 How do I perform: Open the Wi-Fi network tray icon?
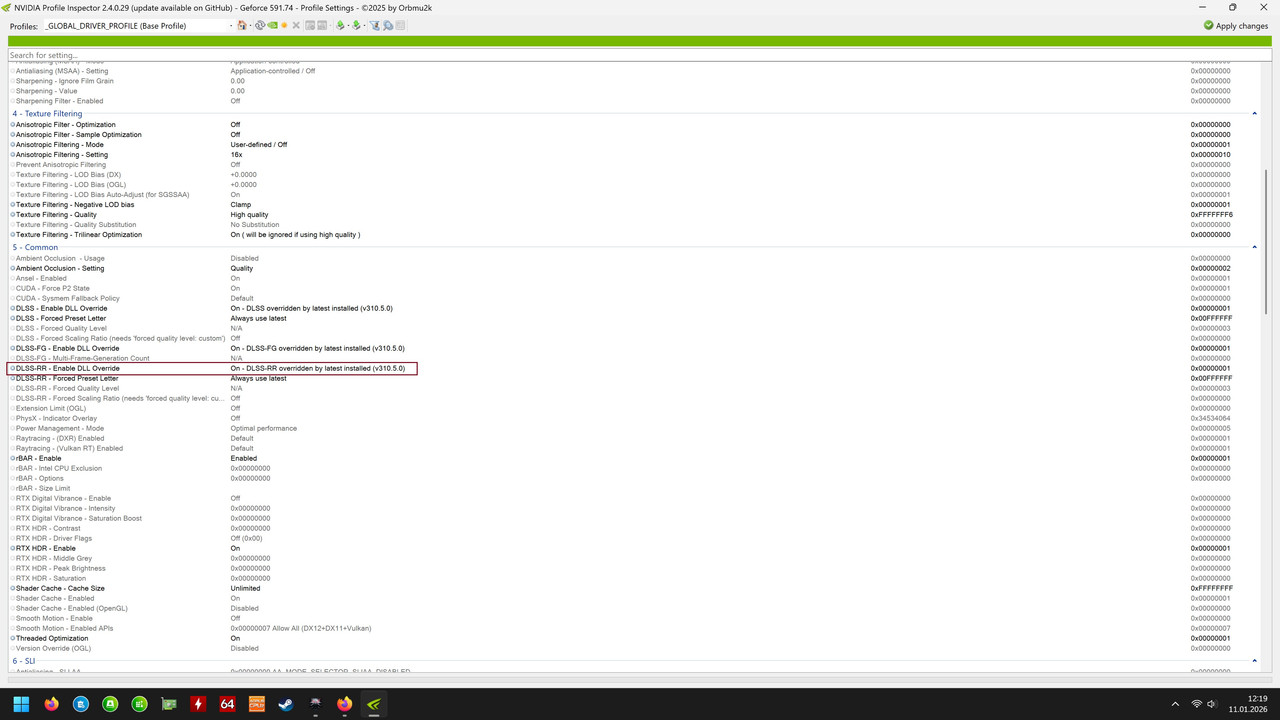1196,704
